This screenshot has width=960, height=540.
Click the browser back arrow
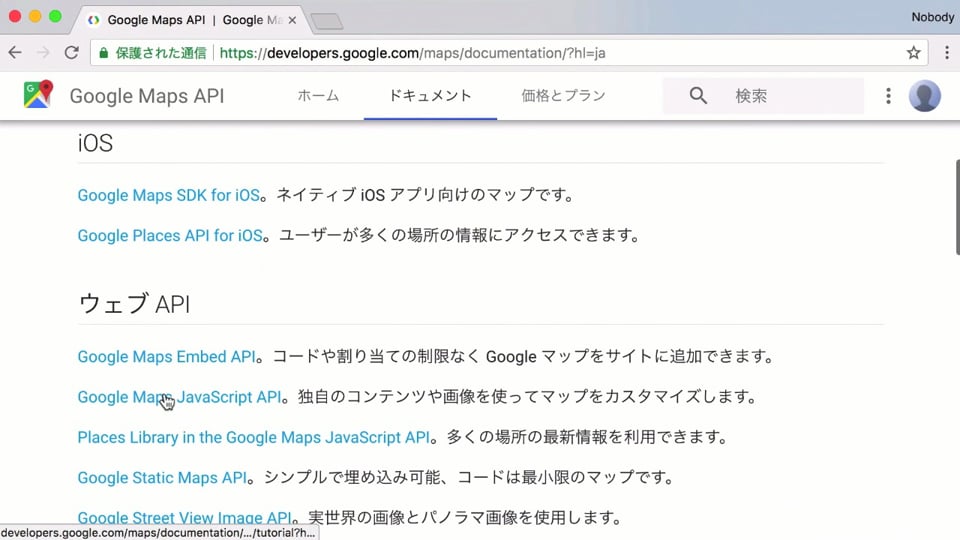tap(15, 53)
